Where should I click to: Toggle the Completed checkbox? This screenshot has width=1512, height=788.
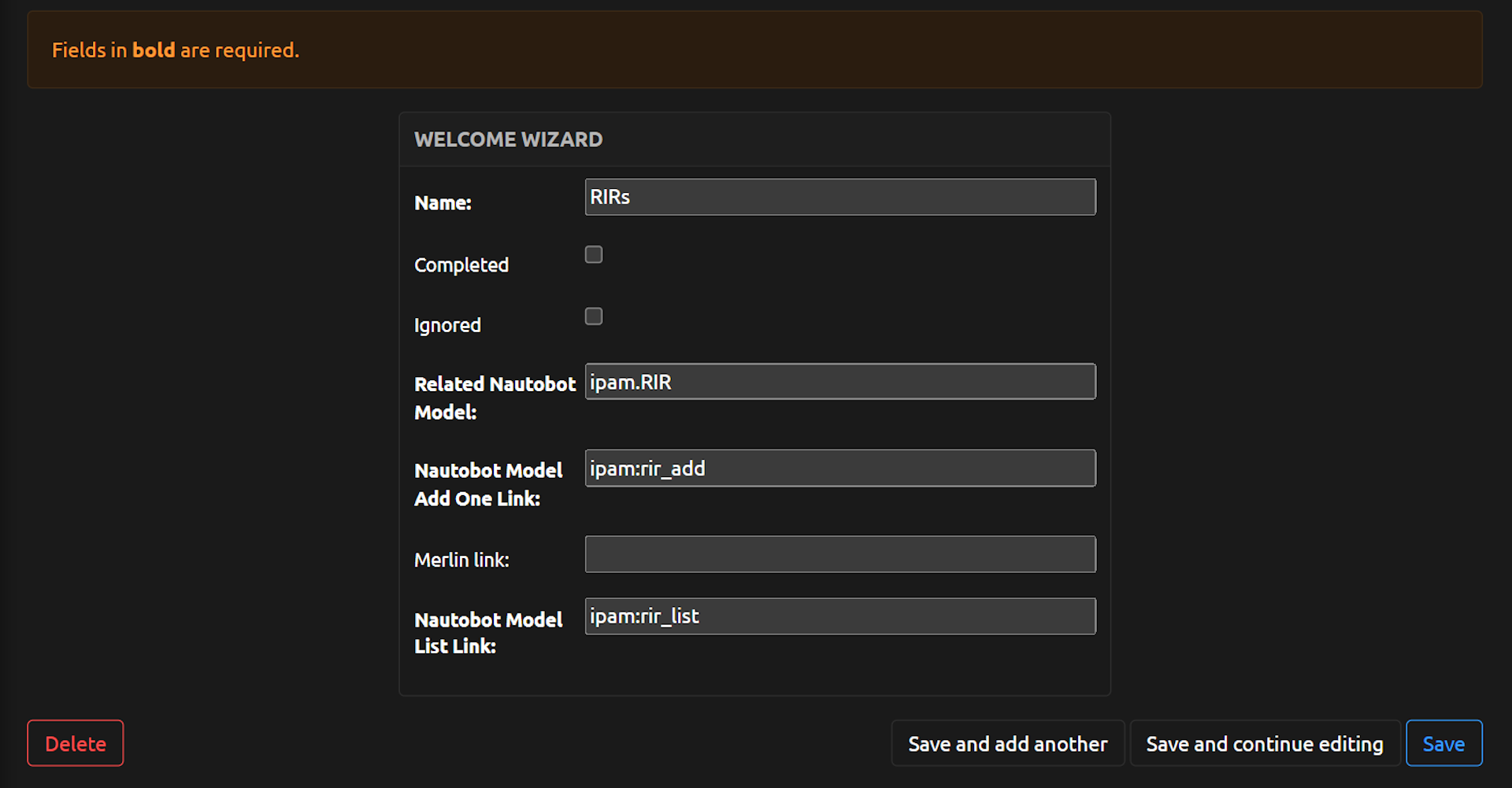pyautogui.click(x=594, y=254)
